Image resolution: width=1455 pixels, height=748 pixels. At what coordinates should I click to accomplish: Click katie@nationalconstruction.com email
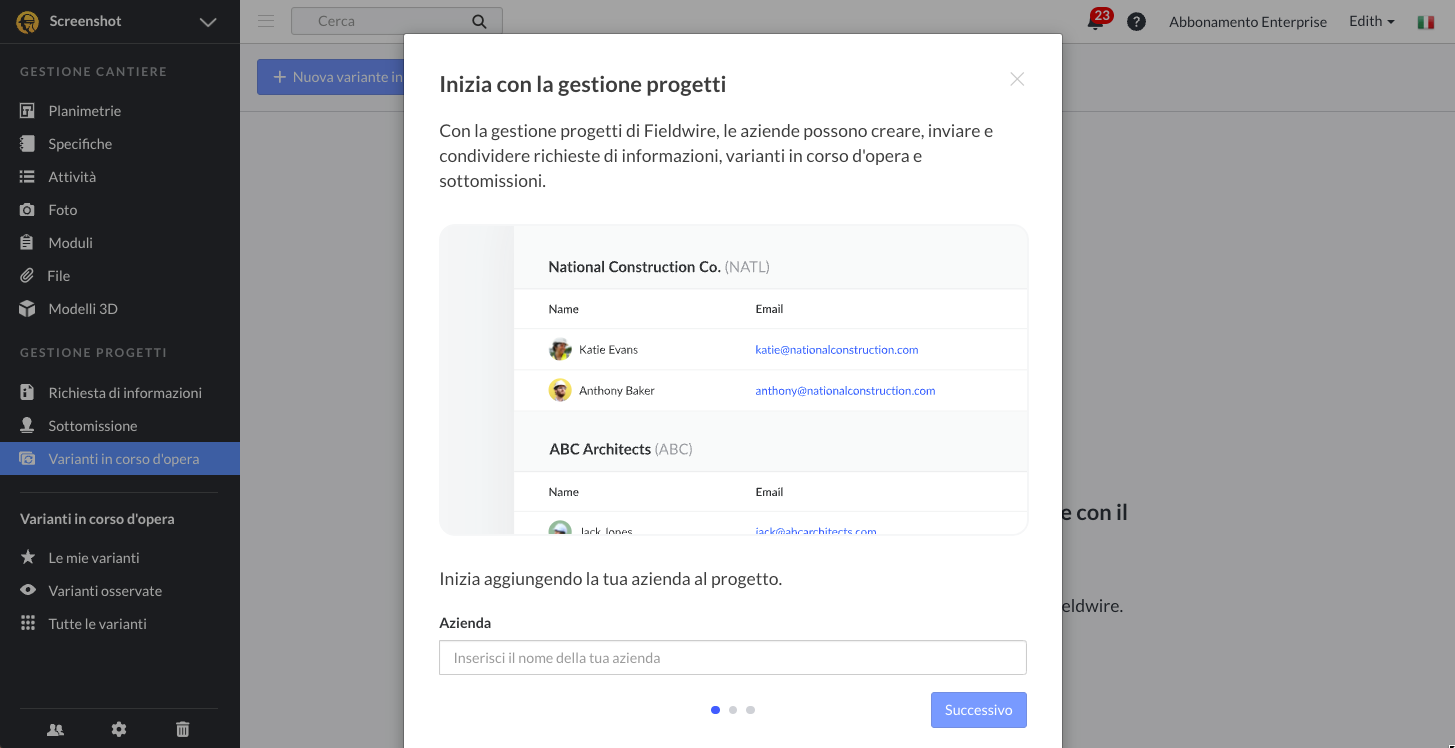[x=837, y=350]
